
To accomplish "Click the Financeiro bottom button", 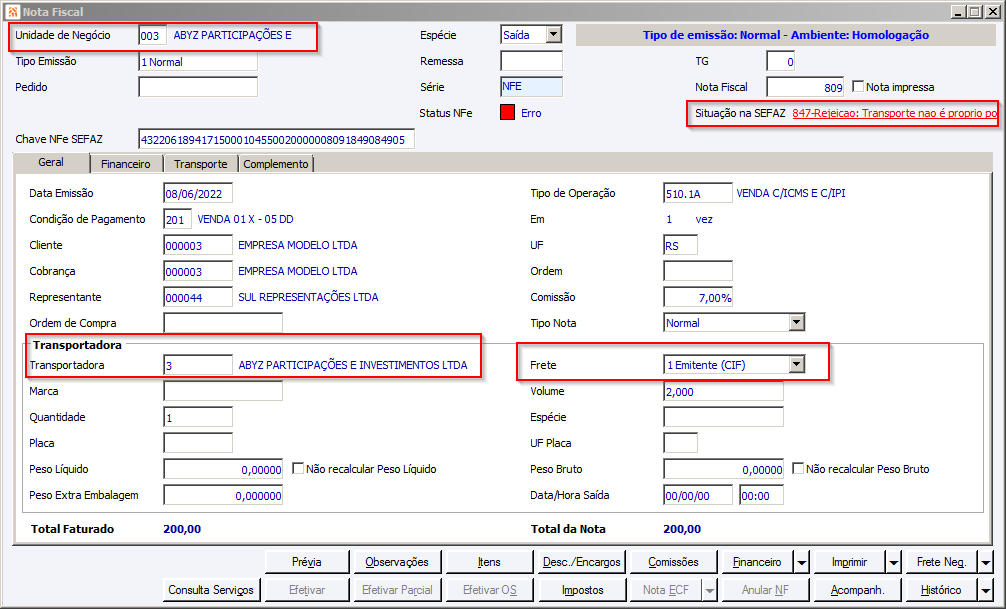I will tap(757, 562).
